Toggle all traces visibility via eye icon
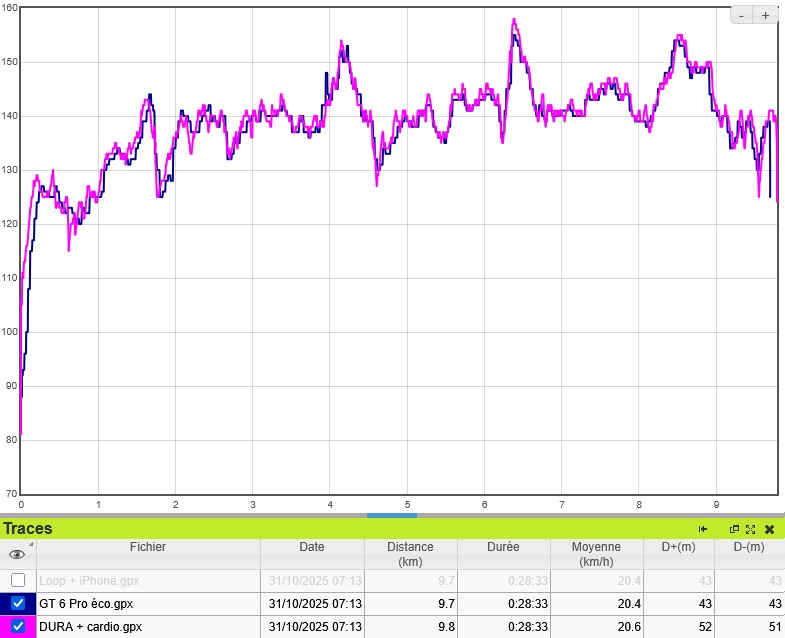The width and height of the screenshot is (785, 638). pyautogui.click(x=17, y=554)
